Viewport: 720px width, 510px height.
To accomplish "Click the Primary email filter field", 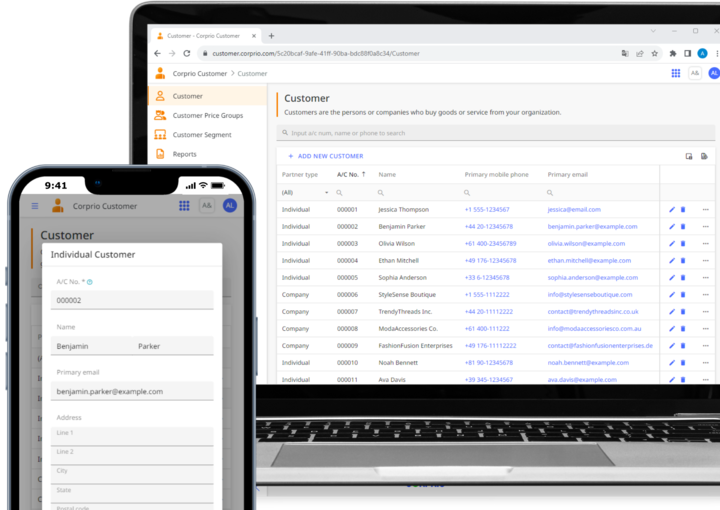I will [x=602, y=193].
